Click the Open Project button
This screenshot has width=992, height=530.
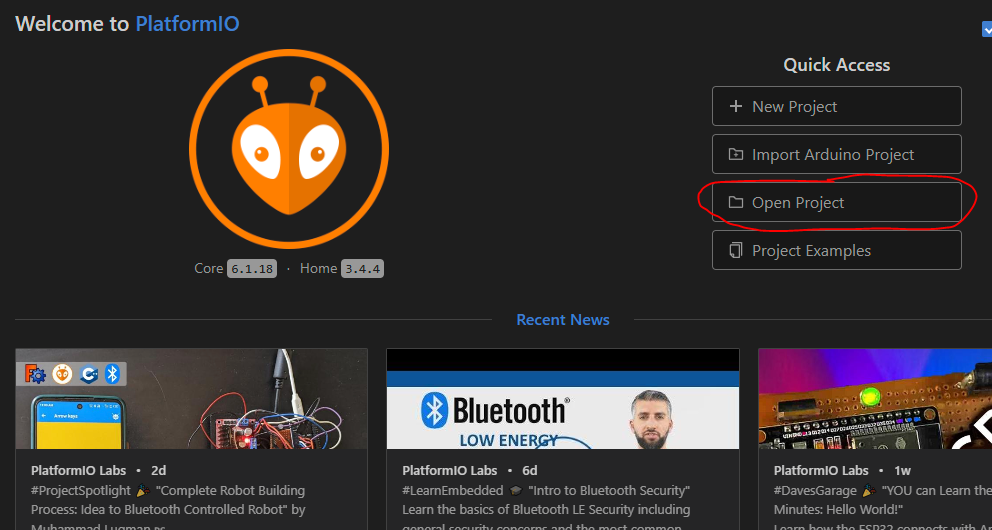[836, 202]
